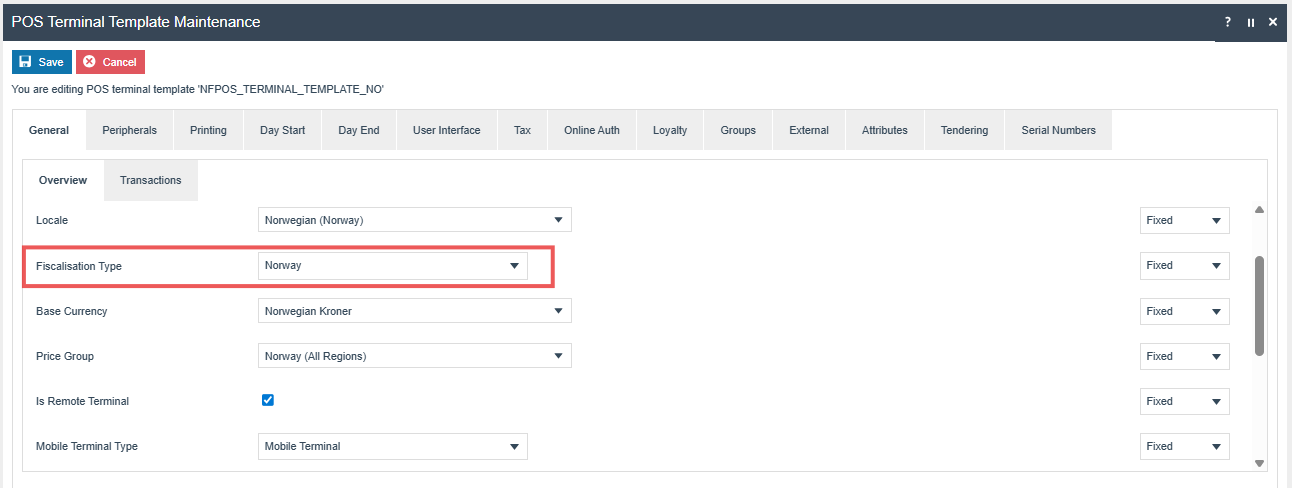
Task: Click the Fiscalisation Type label
Action: click(x=79, y=266)
